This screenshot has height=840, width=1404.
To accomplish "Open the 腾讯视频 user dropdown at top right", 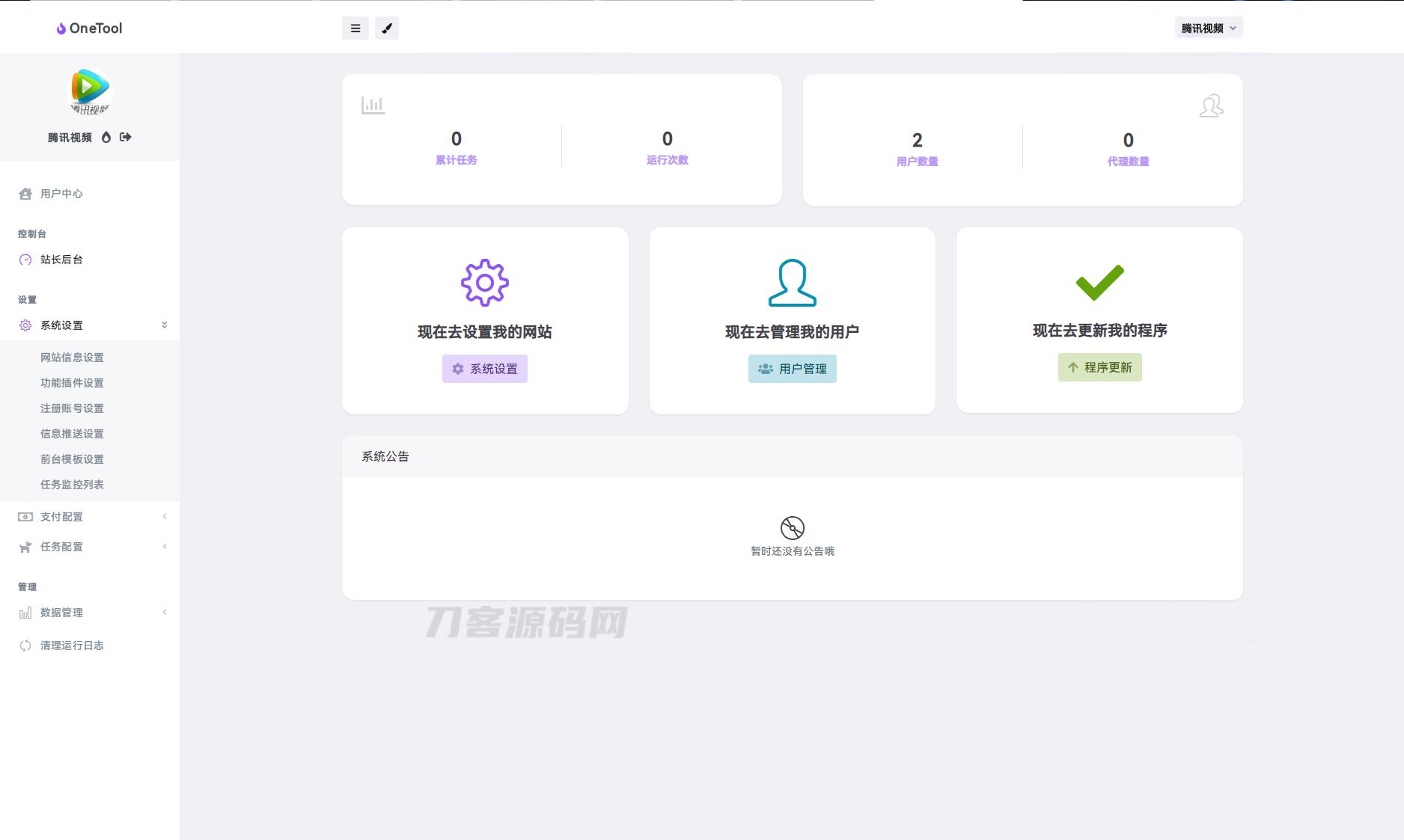I will pos(1209,28).
